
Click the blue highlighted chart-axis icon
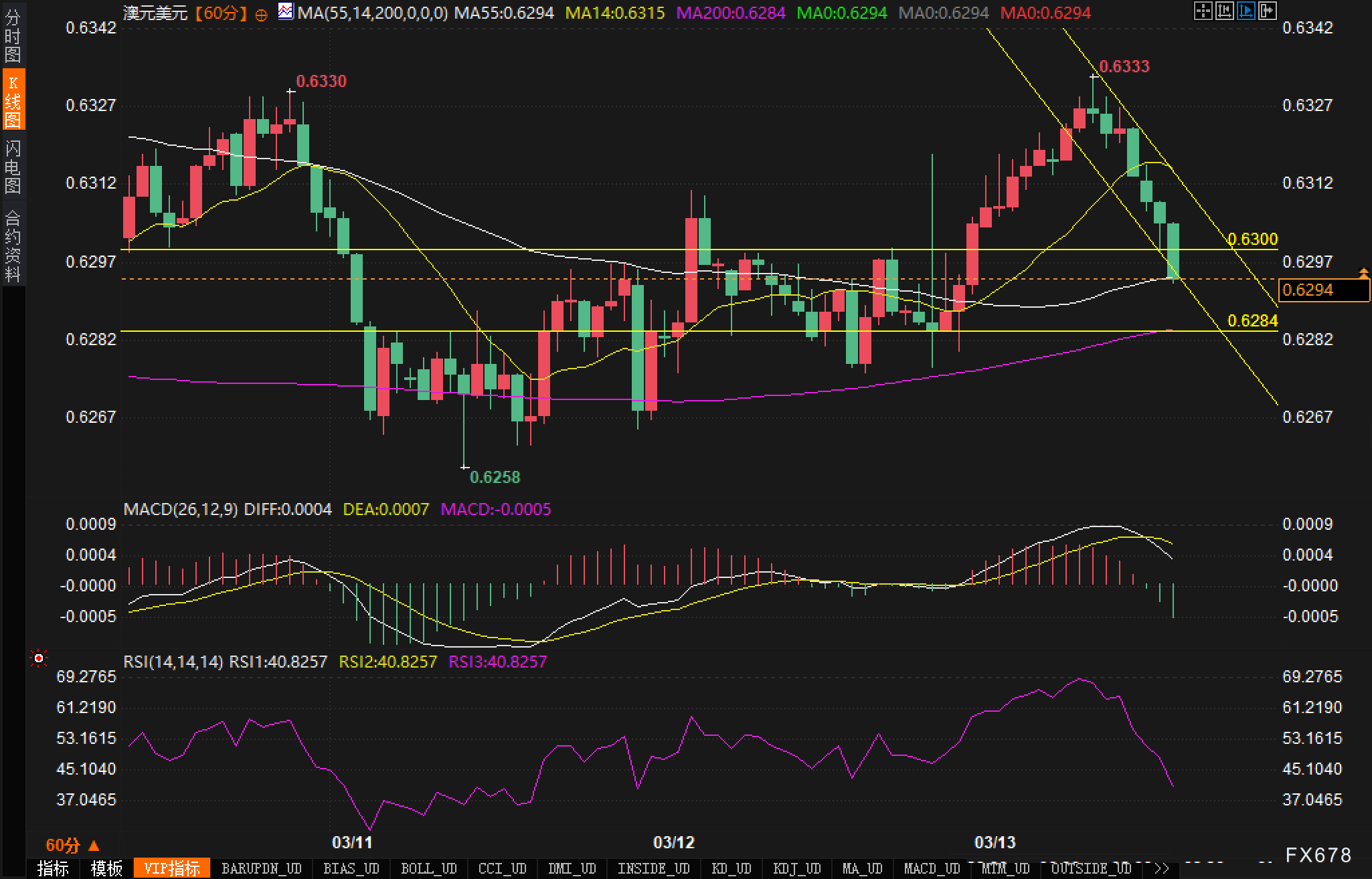click(1246, 11)
